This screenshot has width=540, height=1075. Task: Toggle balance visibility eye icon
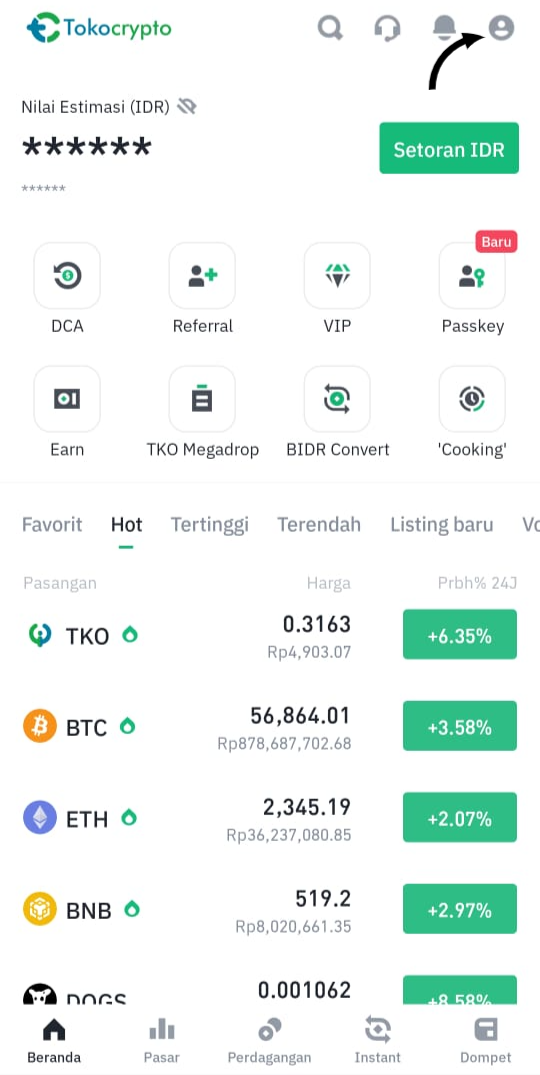(186, 106)
